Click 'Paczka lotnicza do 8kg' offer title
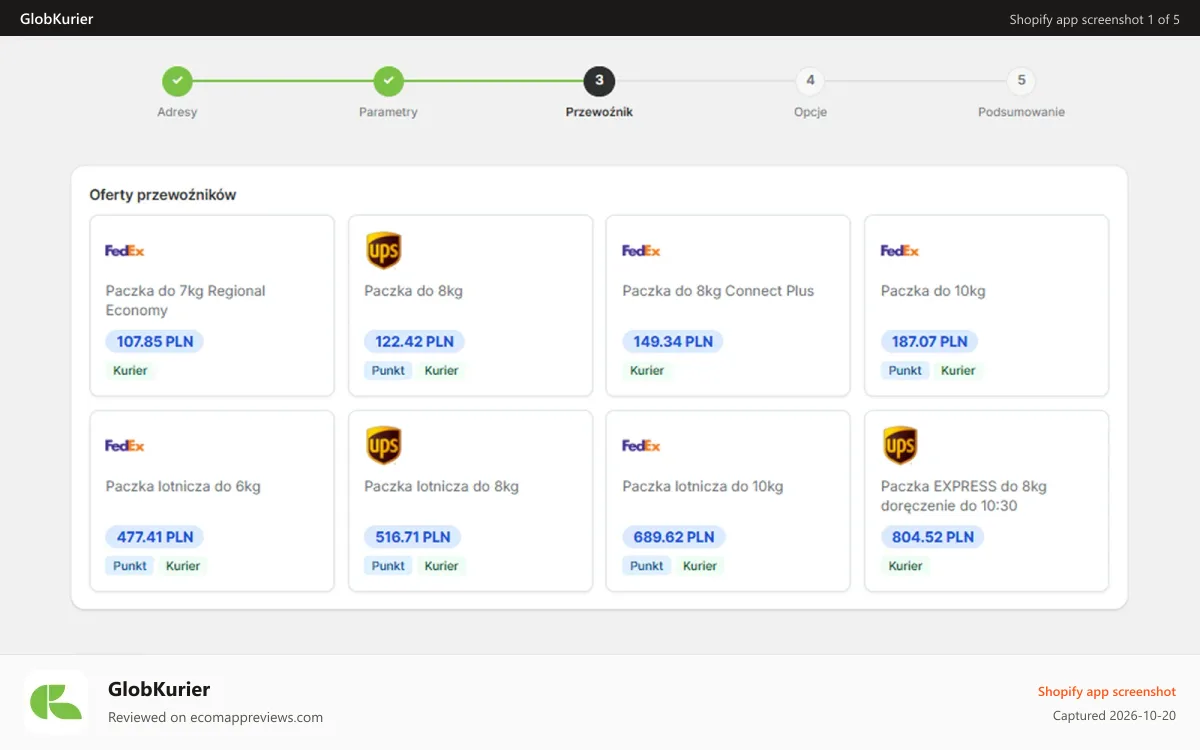The width and height of the screenshot is (1200, 750). coord(441,487)
